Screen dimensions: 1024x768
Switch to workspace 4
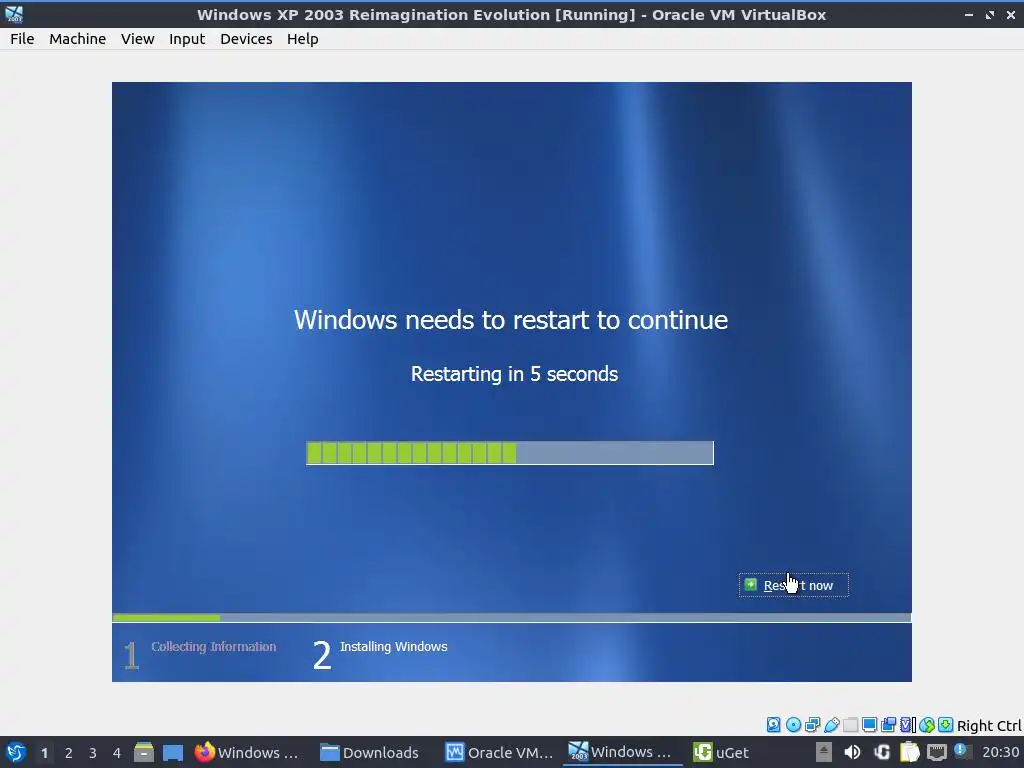pos(117,753)
